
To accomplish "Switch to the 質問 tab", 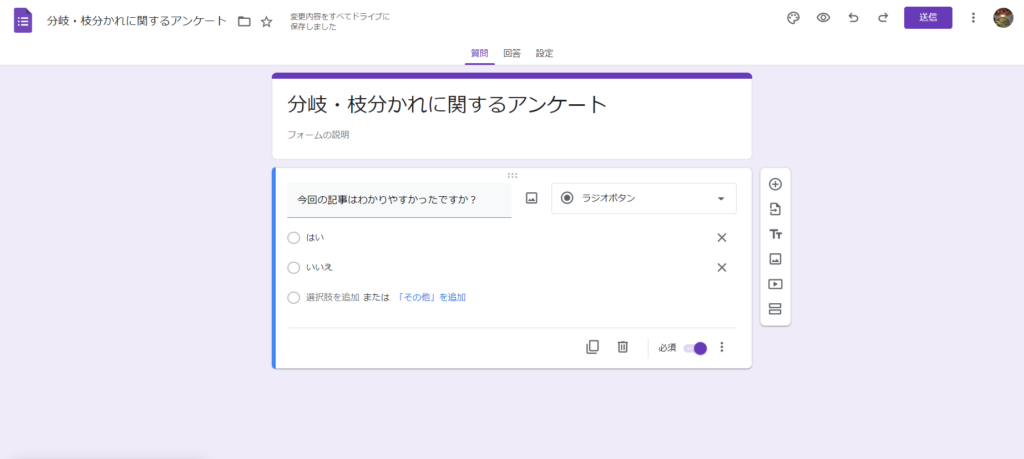I will coord(479,54).
